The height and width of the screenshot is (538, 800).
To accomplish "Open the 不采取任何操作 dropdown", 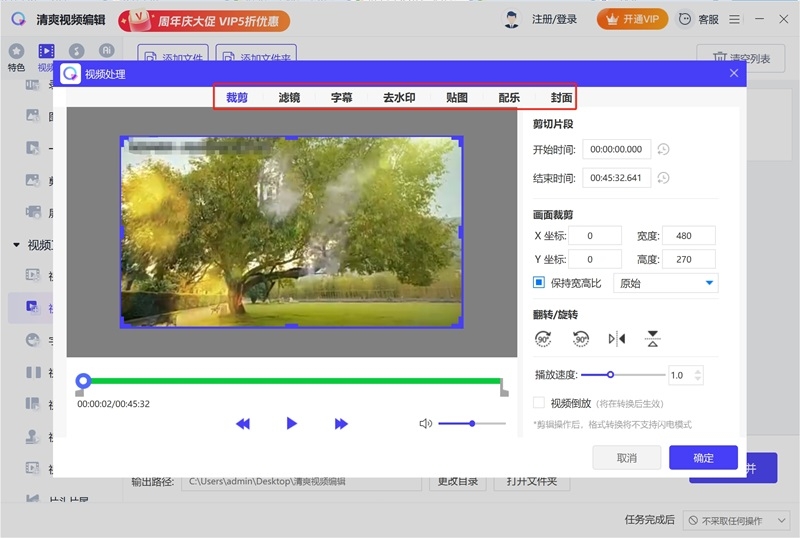I will (736, 521).
